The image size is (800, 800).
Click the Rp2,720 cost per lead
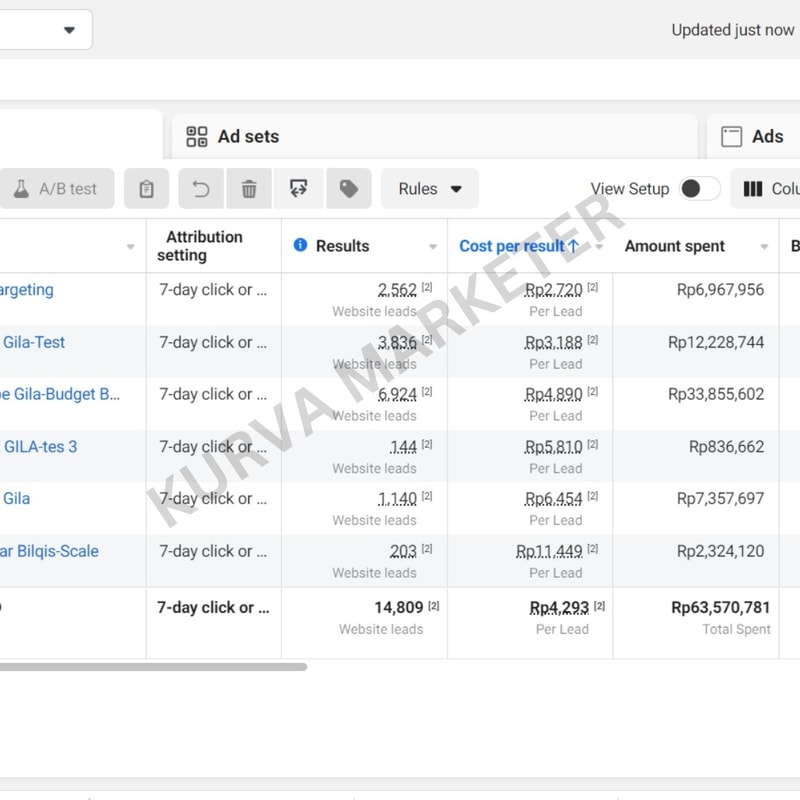[x=554, y=290]
